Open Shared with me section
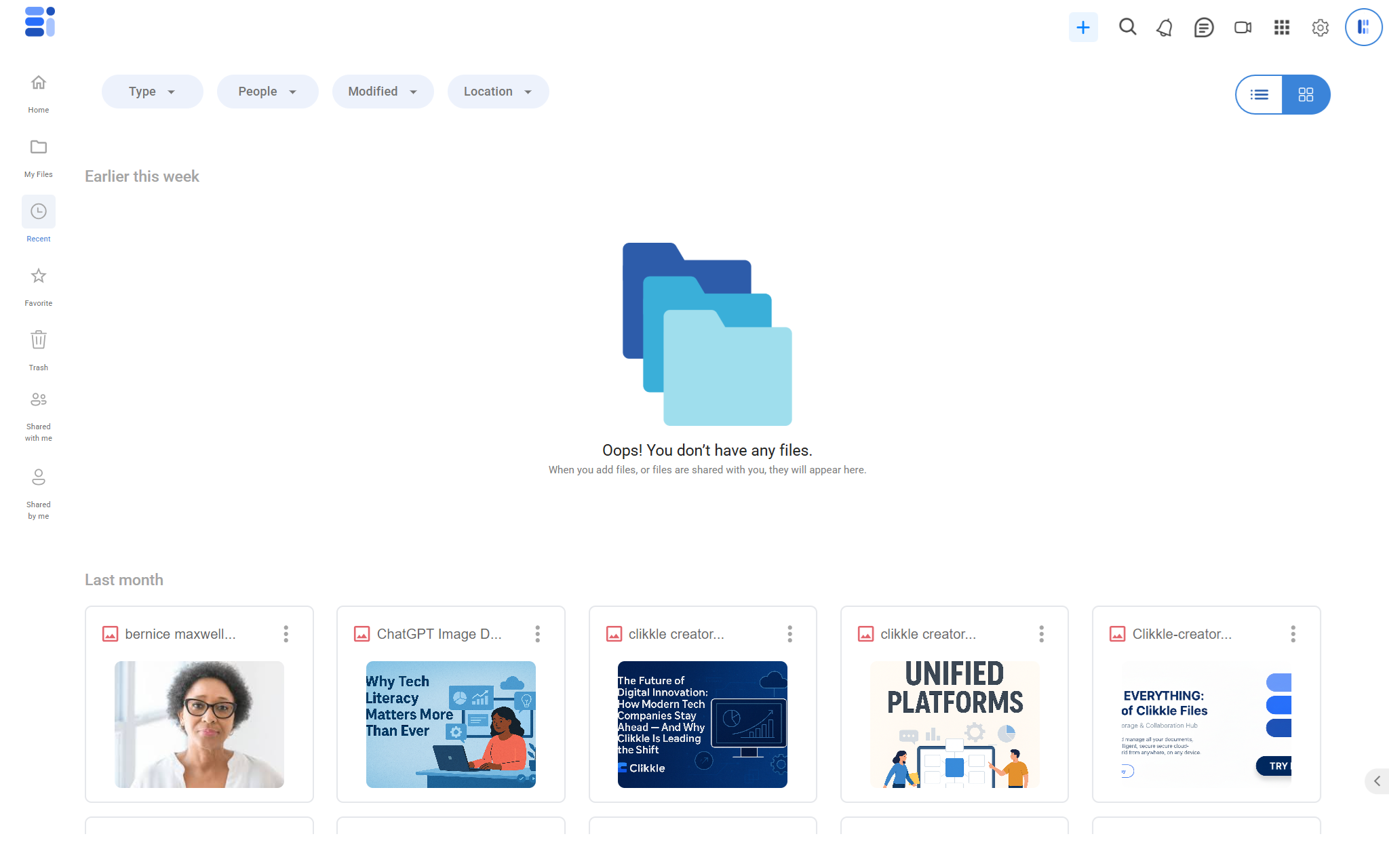The image size is (1389, 868). [39, 415]
